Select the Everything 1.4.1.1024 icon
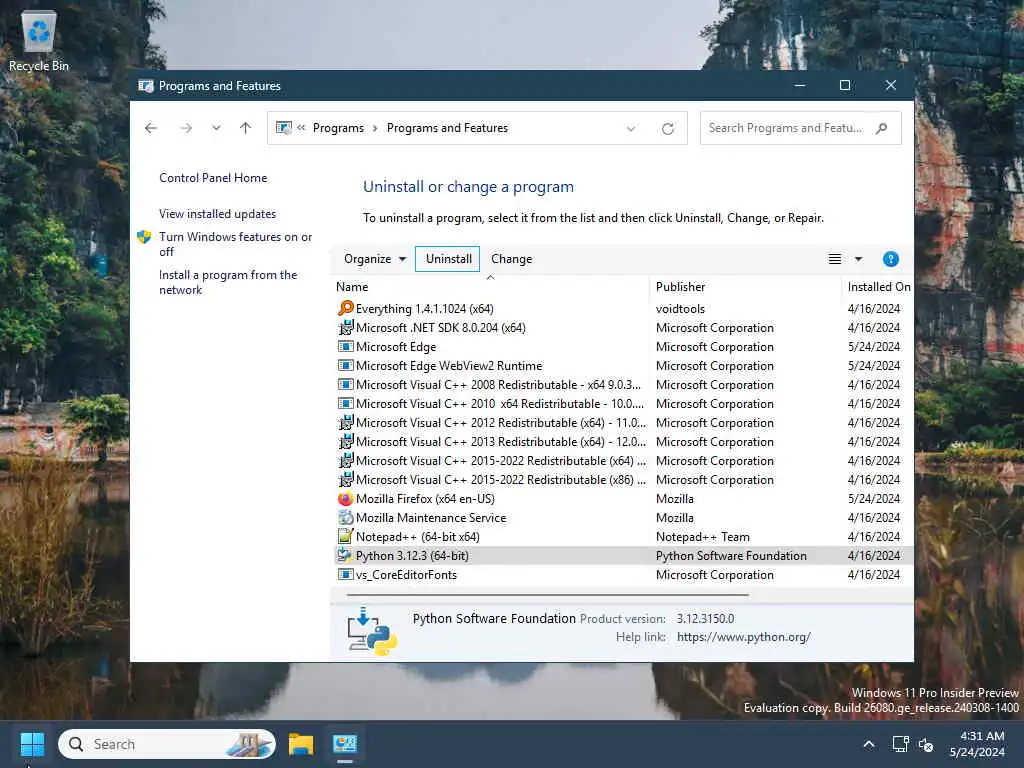This screenshot has height=768, width=1024. pos(345,308)
